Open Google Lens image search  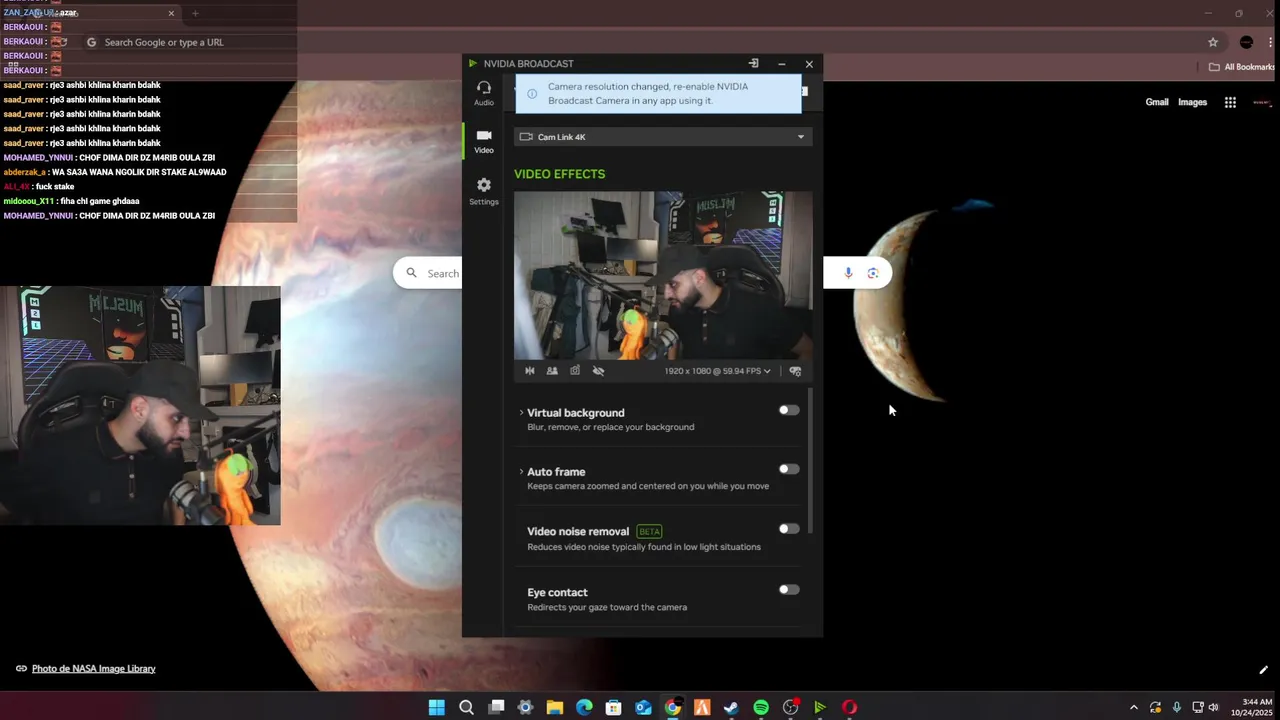873,273
